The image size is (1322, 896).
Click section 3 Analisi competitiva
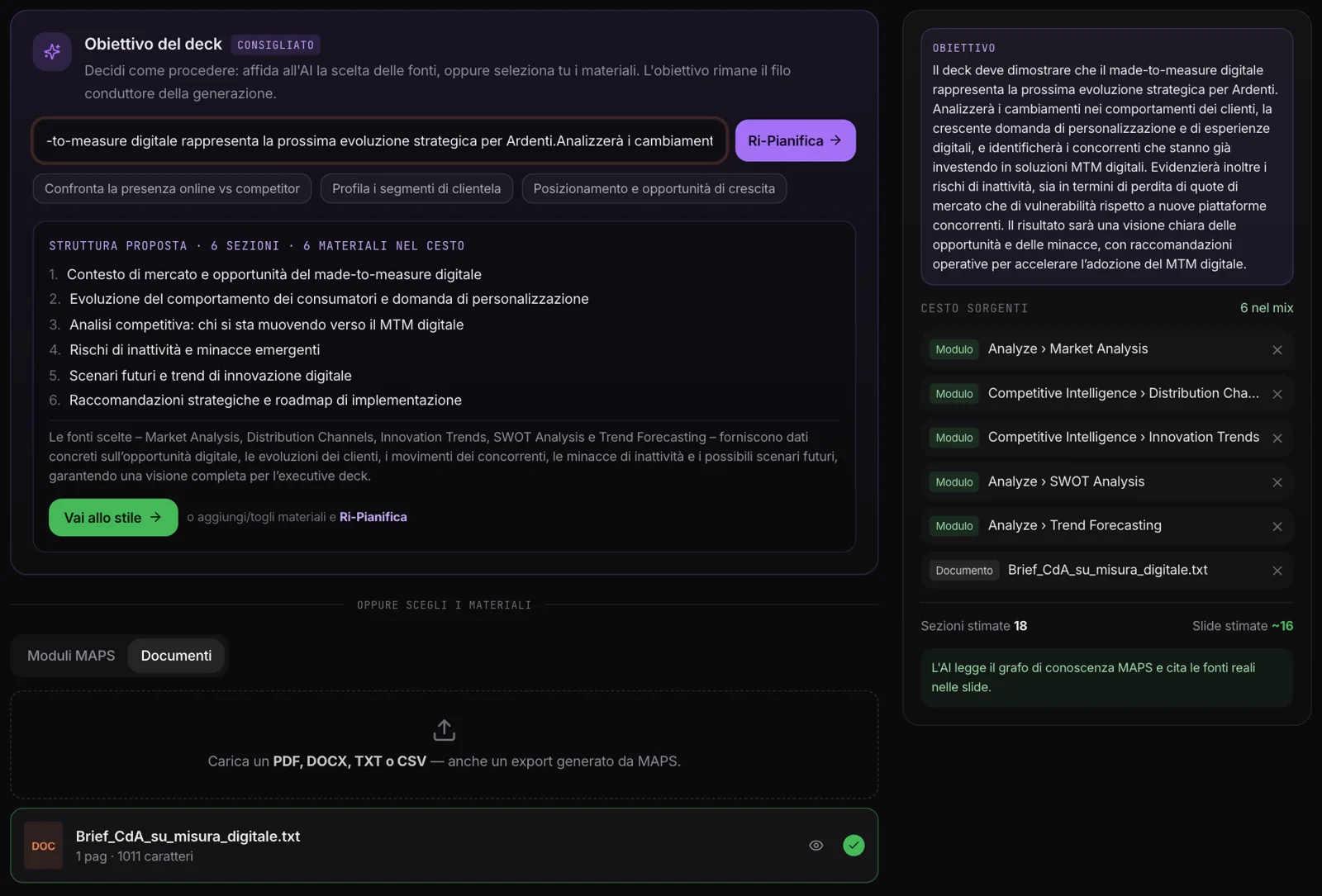point(256,325)
